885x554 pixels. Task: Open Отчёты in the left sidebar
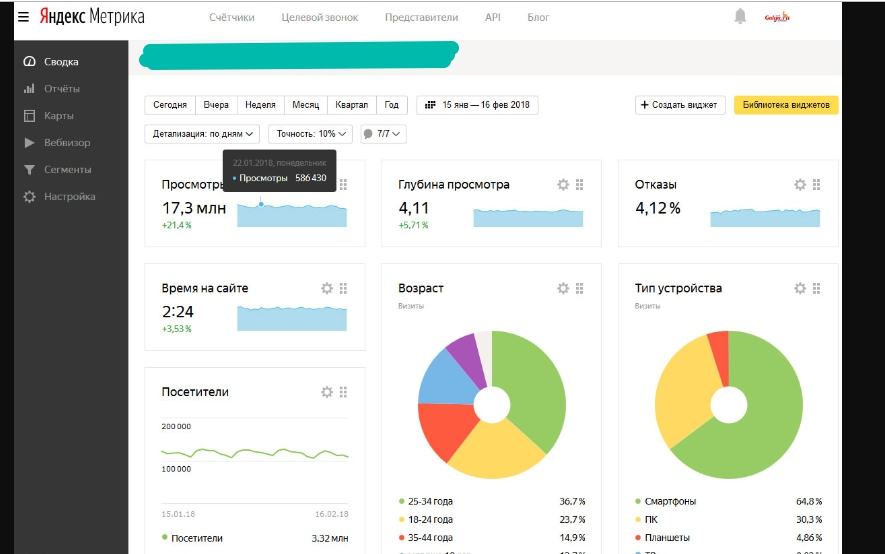point(61,89)
